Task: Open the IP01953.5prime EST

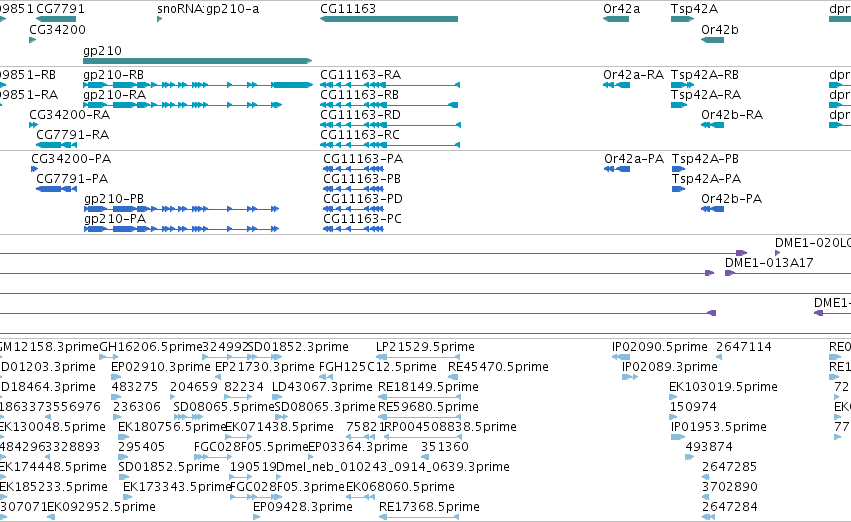Action: 678,437
